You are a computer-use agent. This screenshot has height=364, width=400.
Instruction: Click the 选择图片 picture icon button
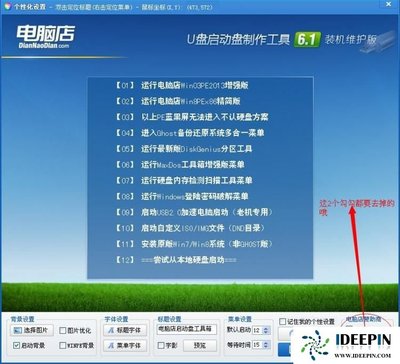[x=32, y=330]
